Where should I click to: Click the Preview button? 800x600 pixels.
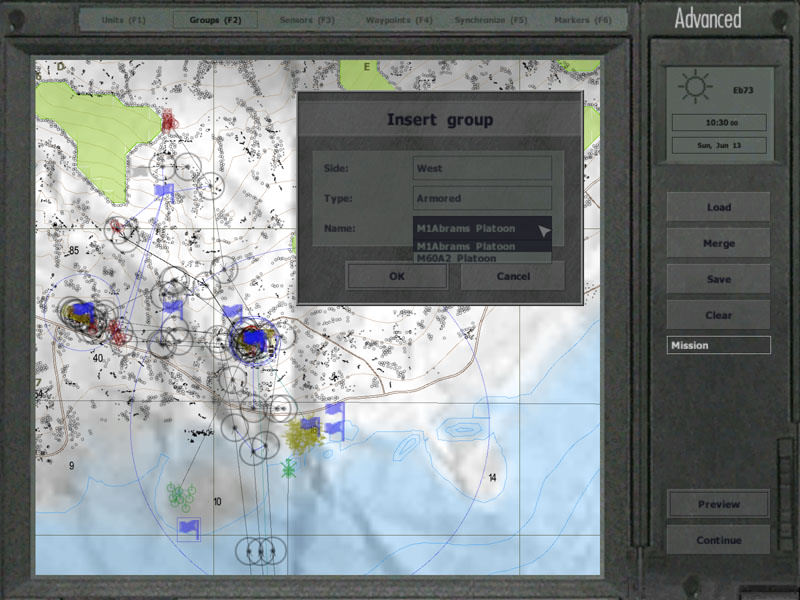[718, 504]
